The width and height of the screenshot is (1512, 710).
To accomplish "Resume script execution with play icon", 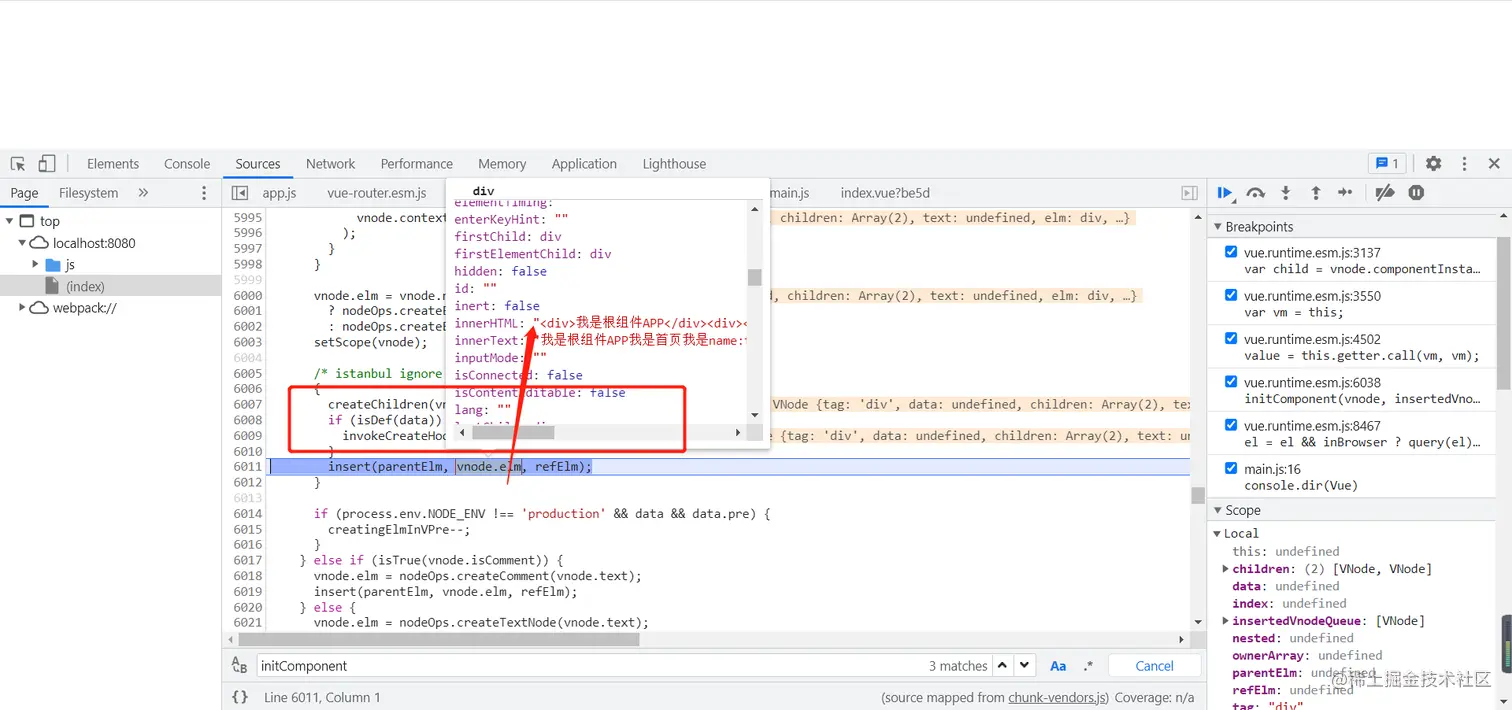I will 1225,193.
